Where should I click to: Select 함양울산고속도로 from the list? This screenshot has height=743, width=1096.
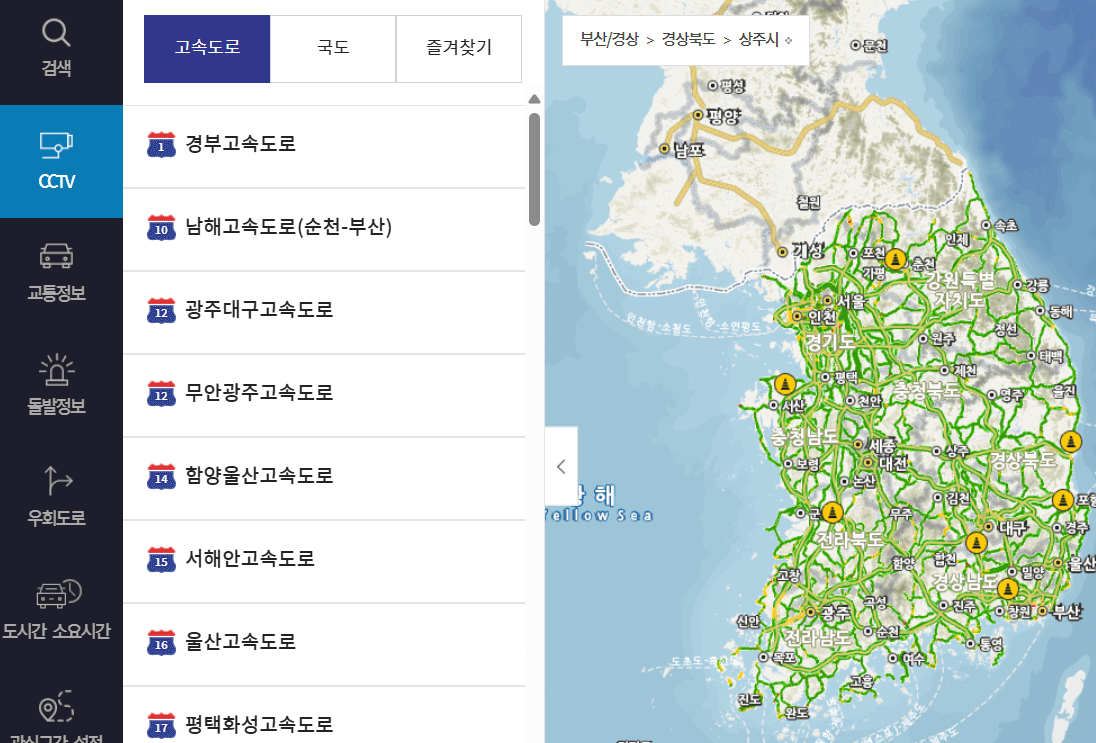(x=324, y=479)
